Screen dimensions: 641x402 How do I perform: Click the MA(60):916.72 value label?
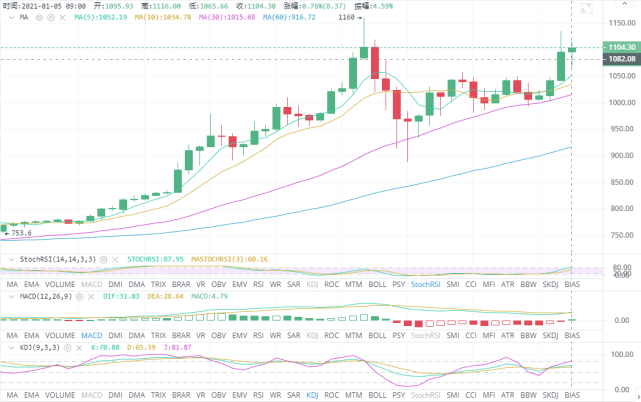click(x=289, y=17)
